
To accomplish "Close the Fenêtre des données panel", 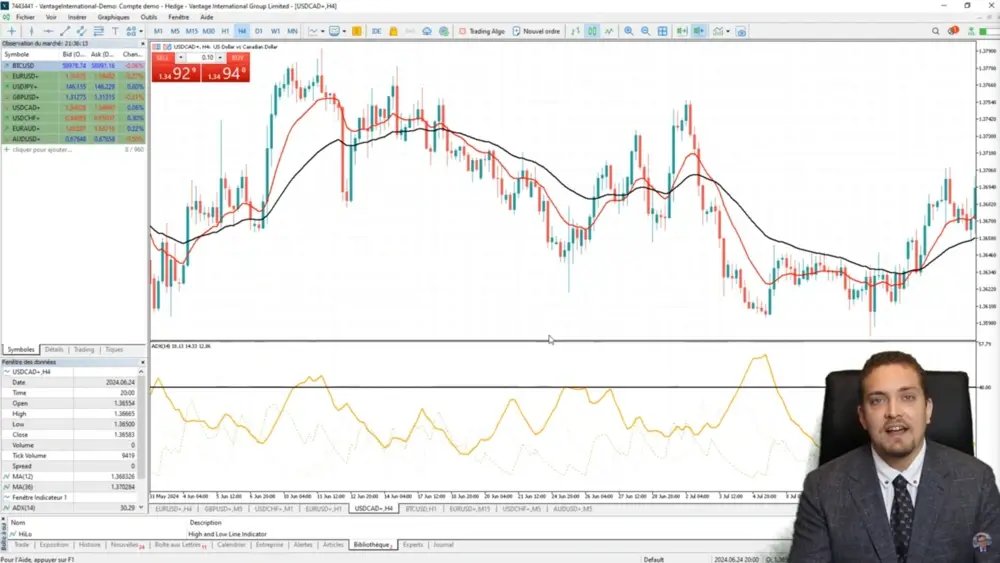I will (143, 362).
